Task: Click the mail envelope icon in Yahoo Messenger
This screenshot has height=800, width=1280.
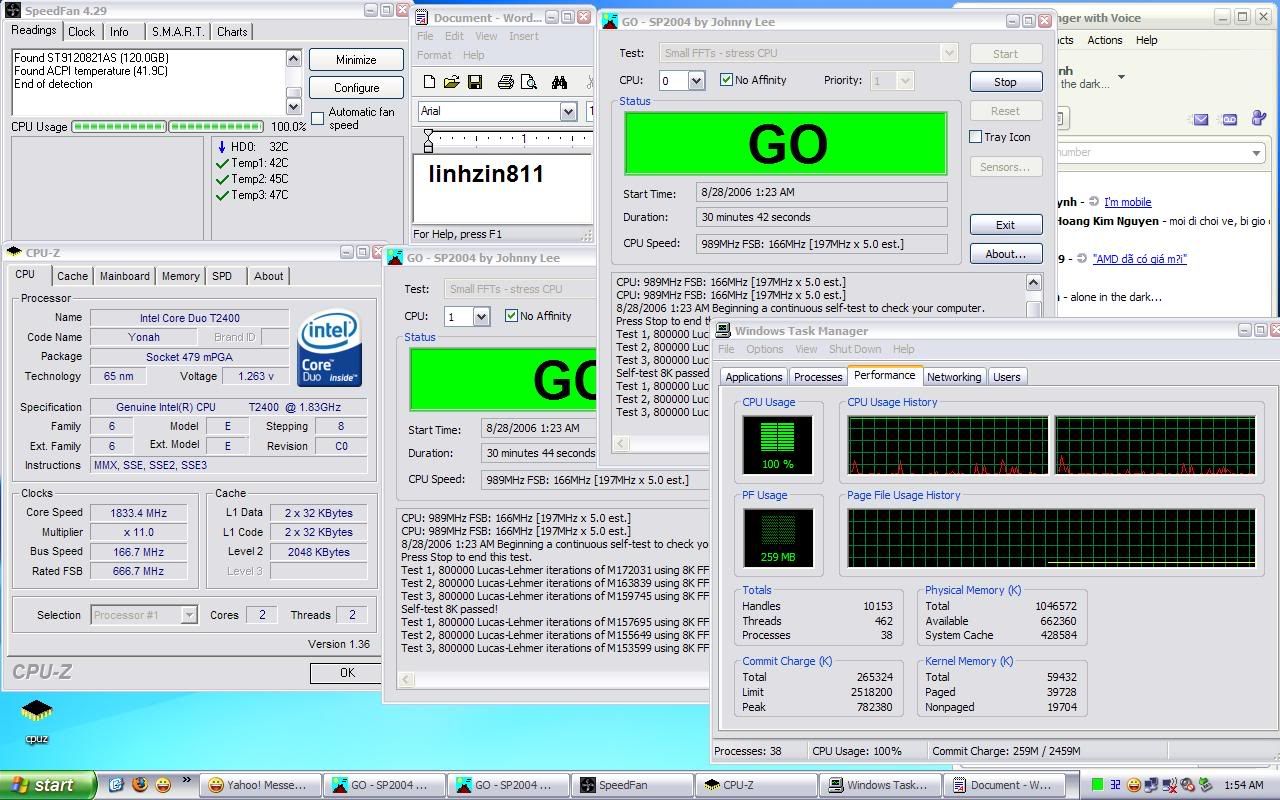Action: [1200, 119]
